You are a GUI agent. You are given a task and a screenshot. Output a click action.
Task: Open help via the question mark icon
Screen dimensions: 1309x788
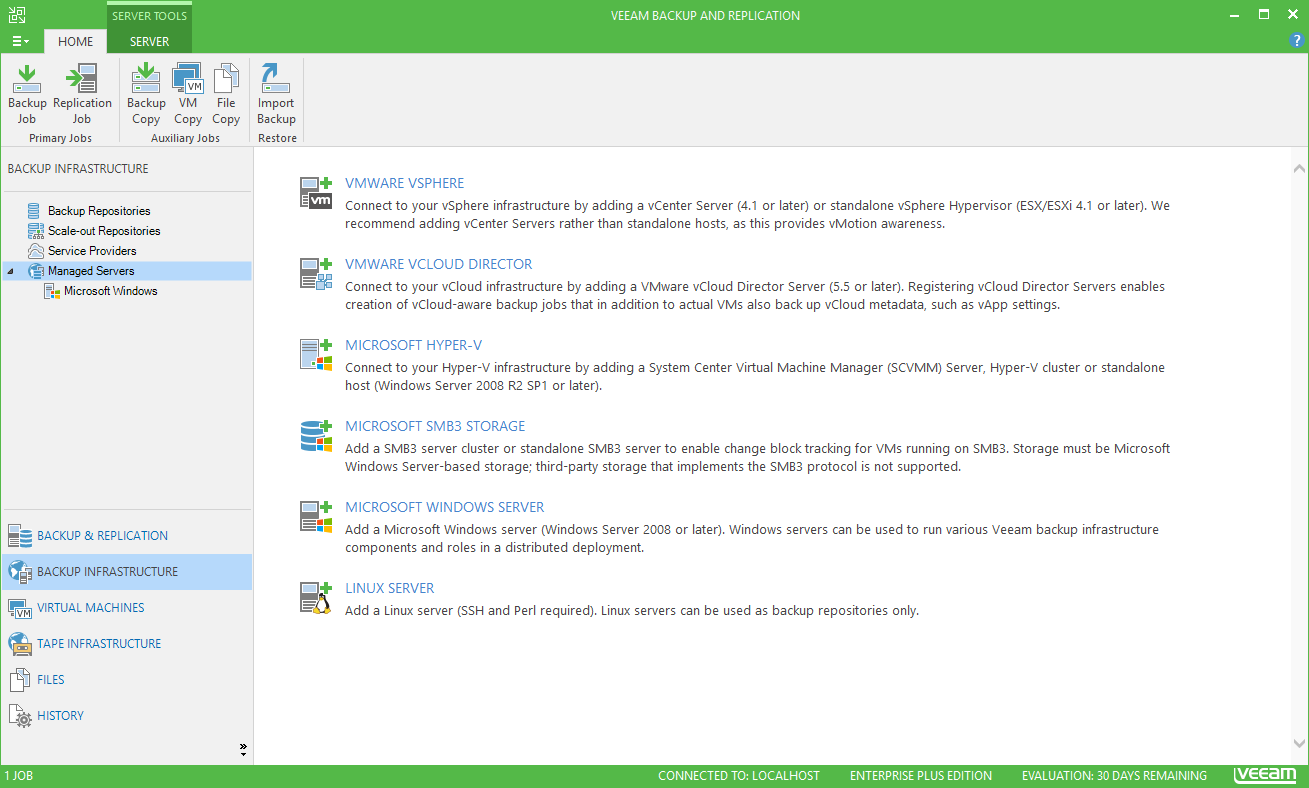click(x=1298, y=41)
